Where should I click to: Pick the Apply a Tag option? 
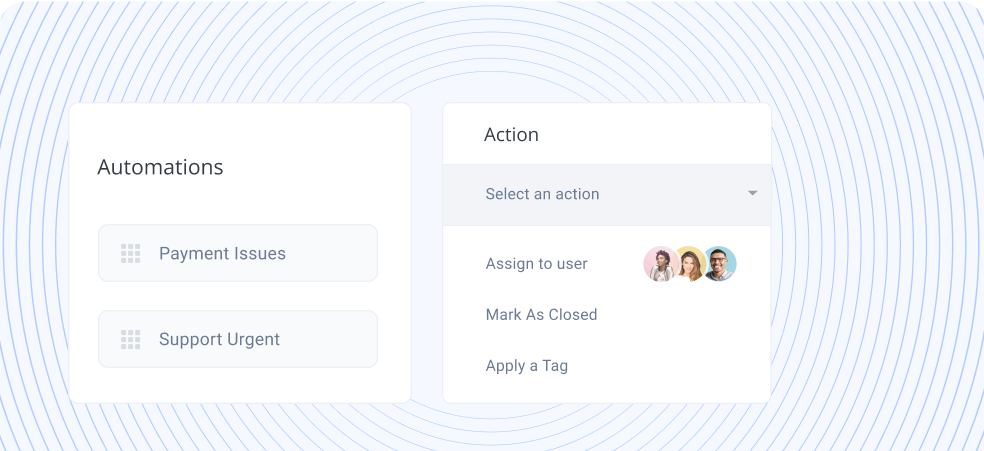pyautogui.click(x=526, y=366)
